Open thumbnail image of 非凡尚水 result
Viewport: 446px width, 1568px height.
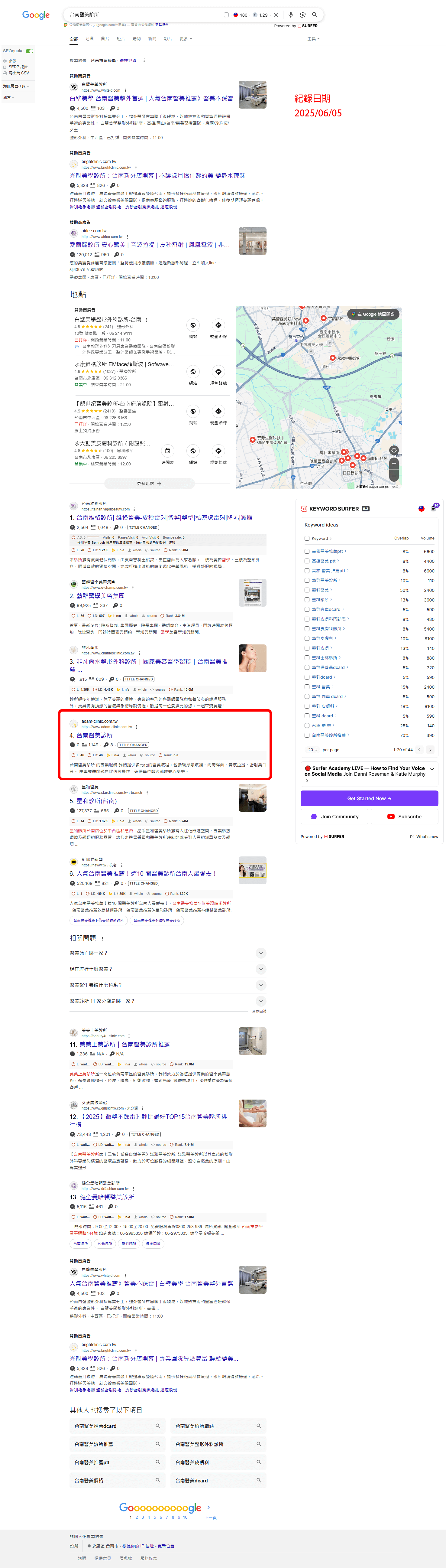click(x=253, y=658)
